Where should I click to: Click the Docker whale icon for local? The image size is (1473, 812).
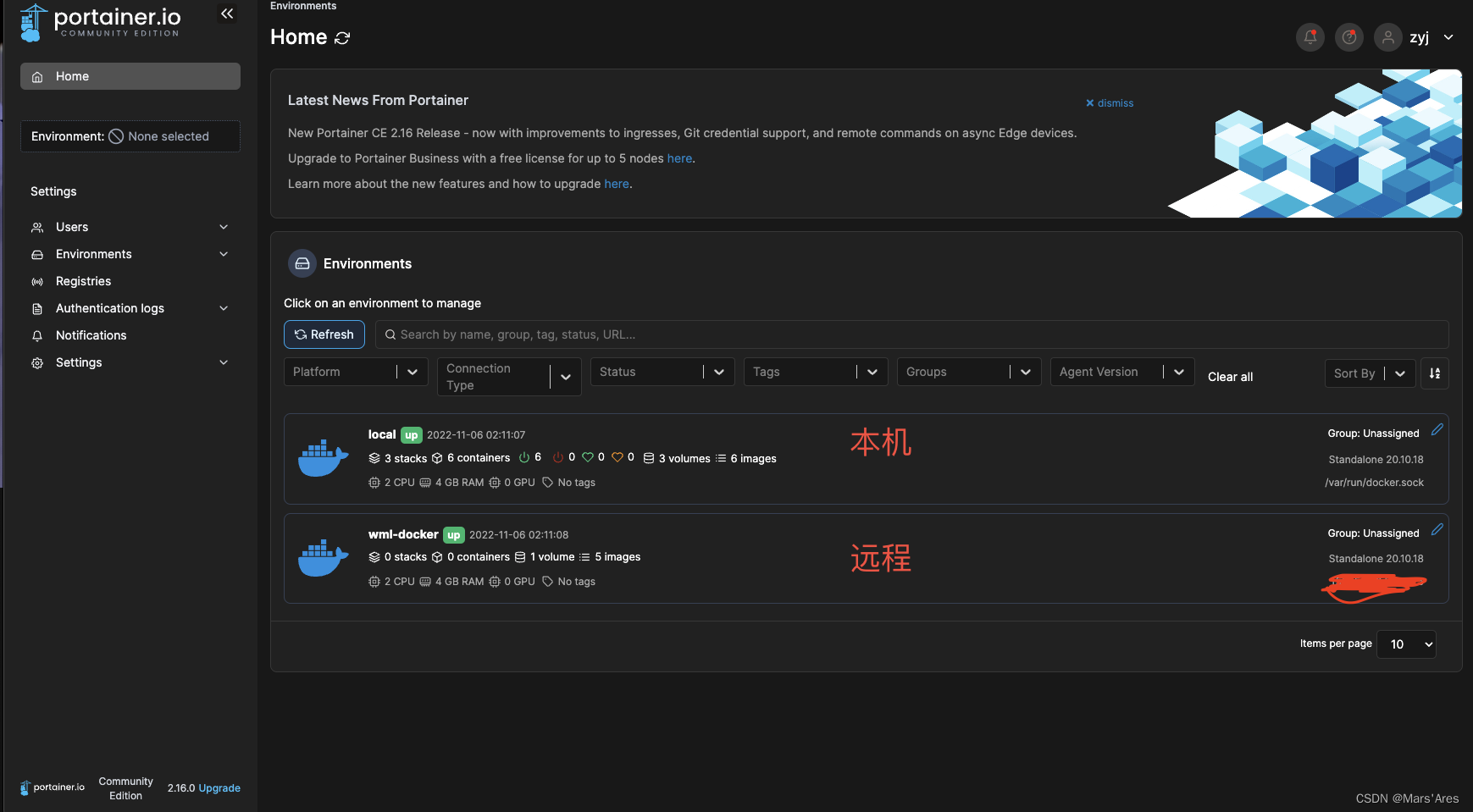[323, 458]
